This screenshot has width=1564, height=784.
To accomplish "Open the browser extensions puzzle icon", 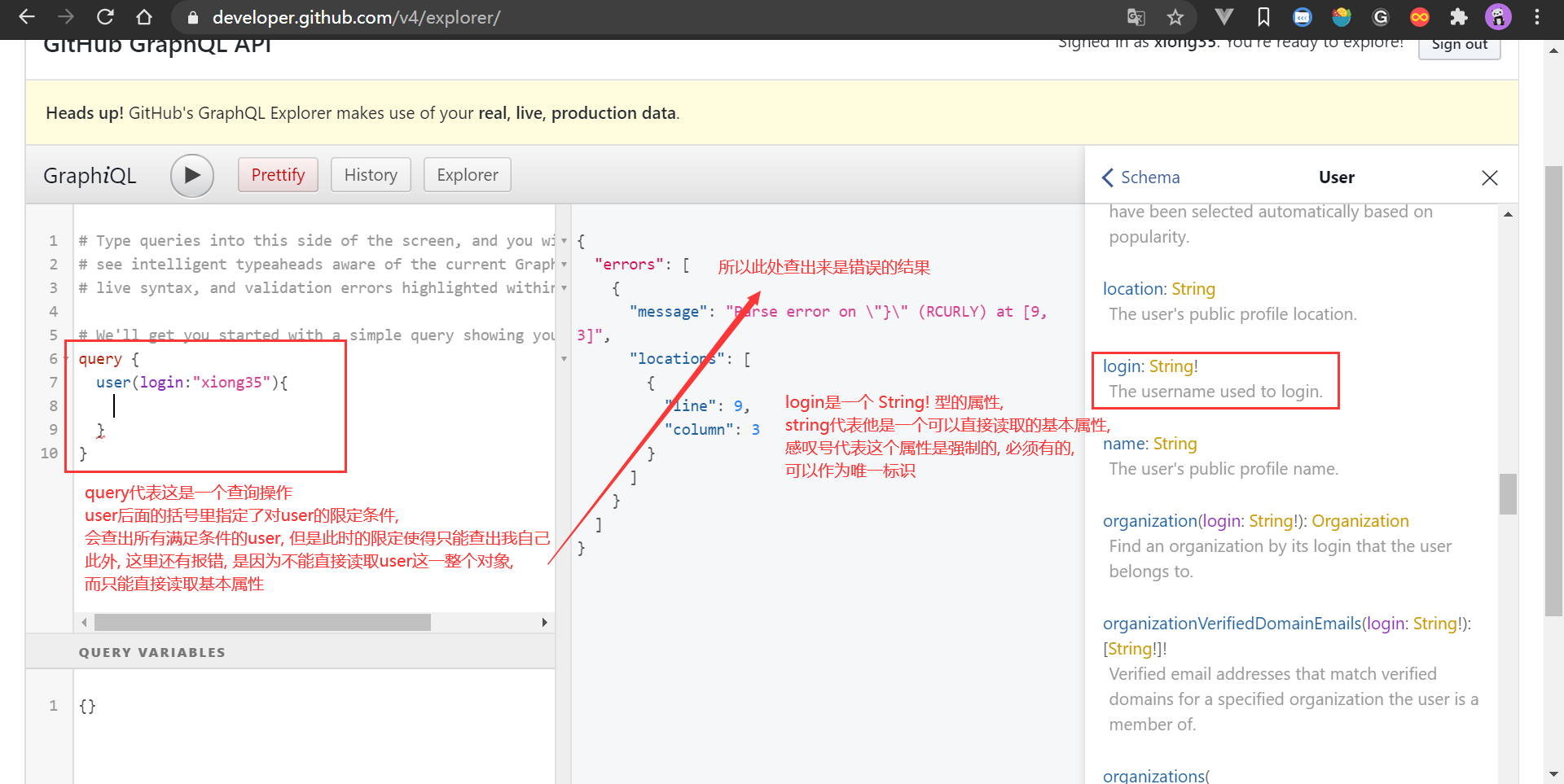I will click(1459, 16).
